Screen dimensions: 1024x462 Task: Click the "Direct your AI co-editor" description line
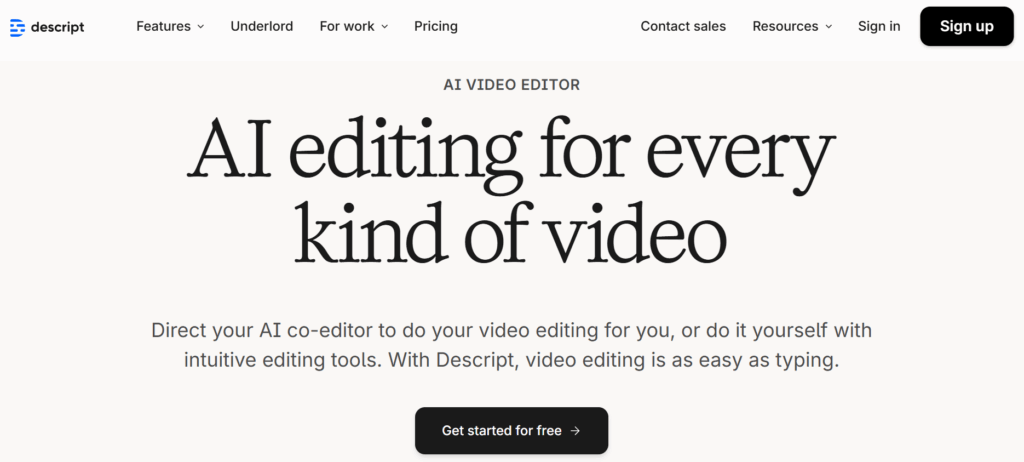(511, 330)
